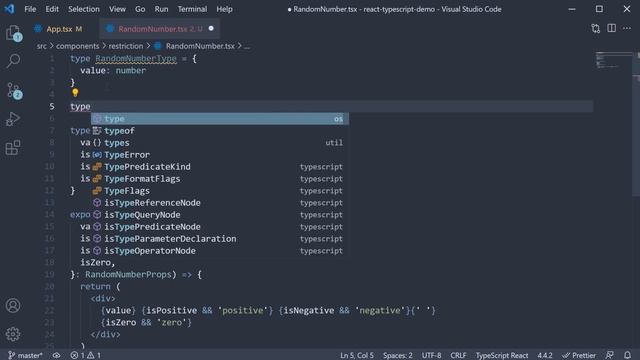640x360 pixels.
Task: Select the 'types' util suggestion
Action: (x=220, y=143)
